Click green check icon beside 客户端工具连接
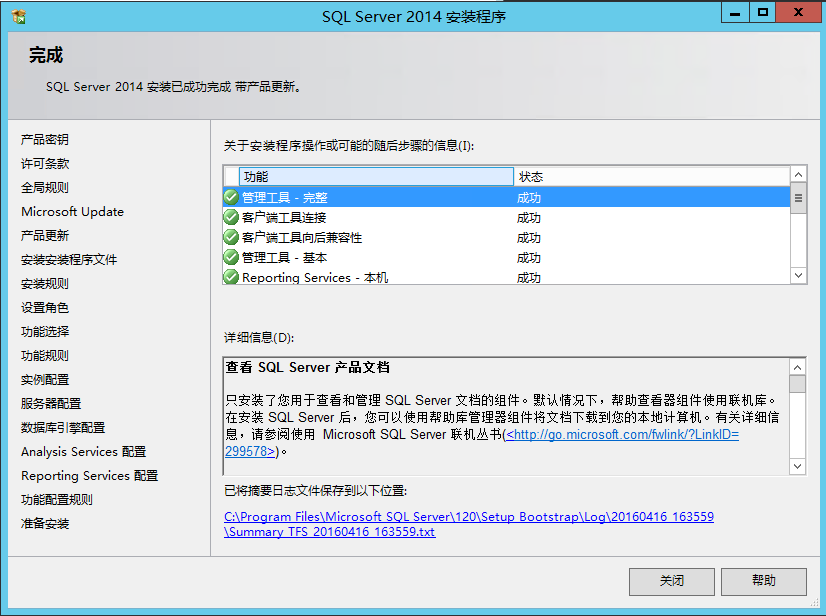 [x=231, y=217]
